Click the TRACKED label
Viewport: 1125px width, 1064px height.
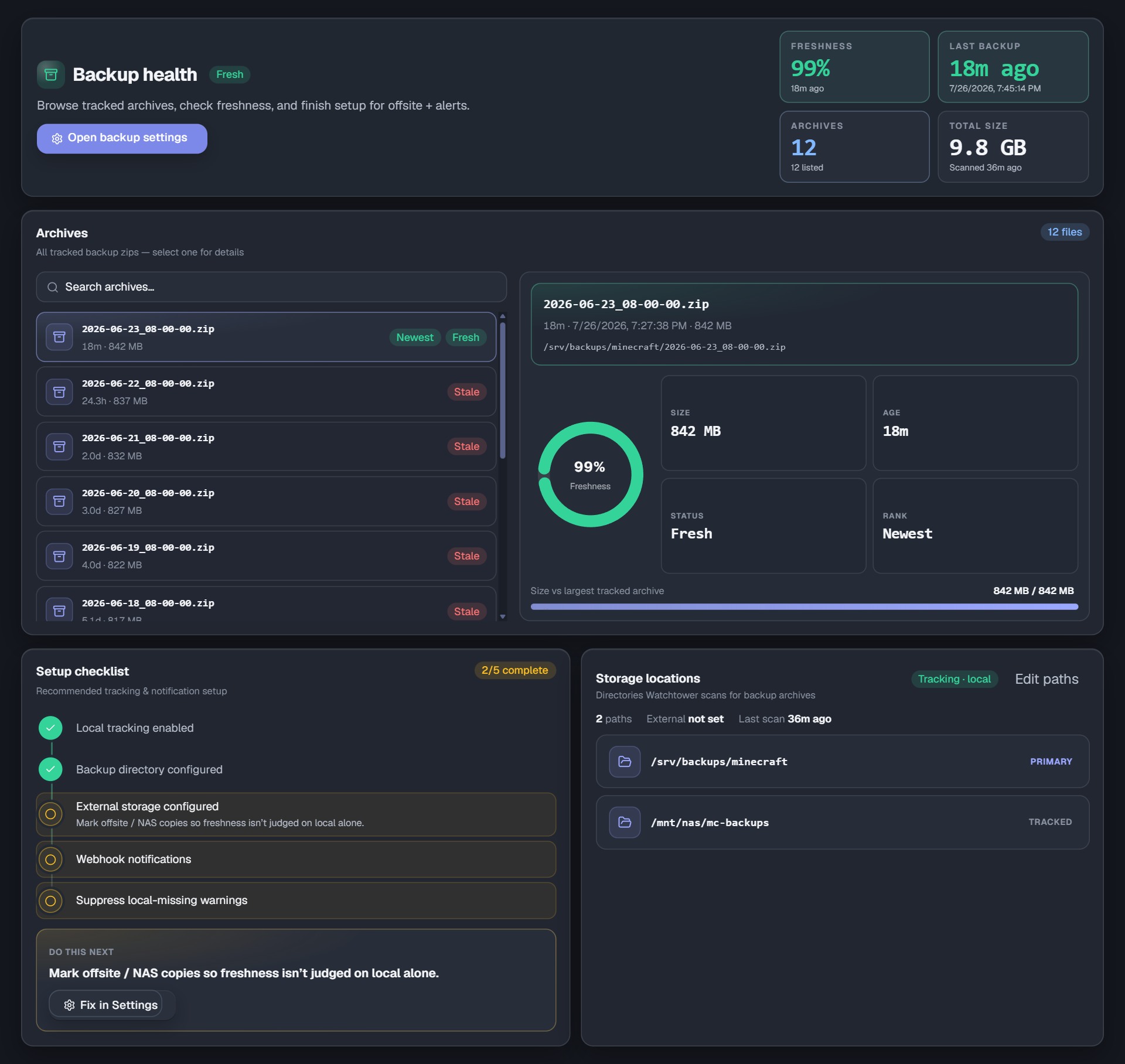1050,822
